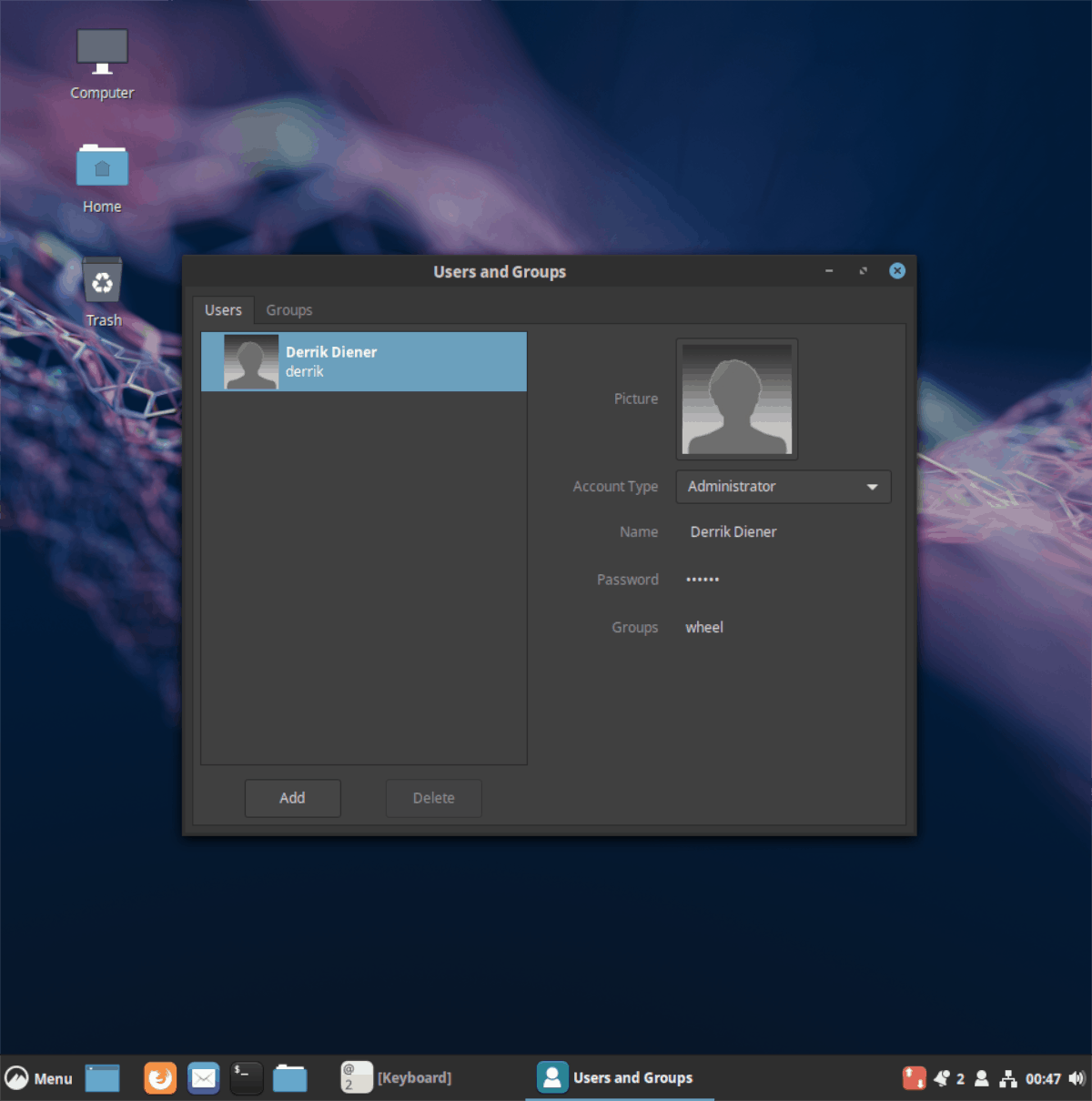Open the Menu in the taskbar
This screenshot has height=1101, width=1092.
[39, 1077]
